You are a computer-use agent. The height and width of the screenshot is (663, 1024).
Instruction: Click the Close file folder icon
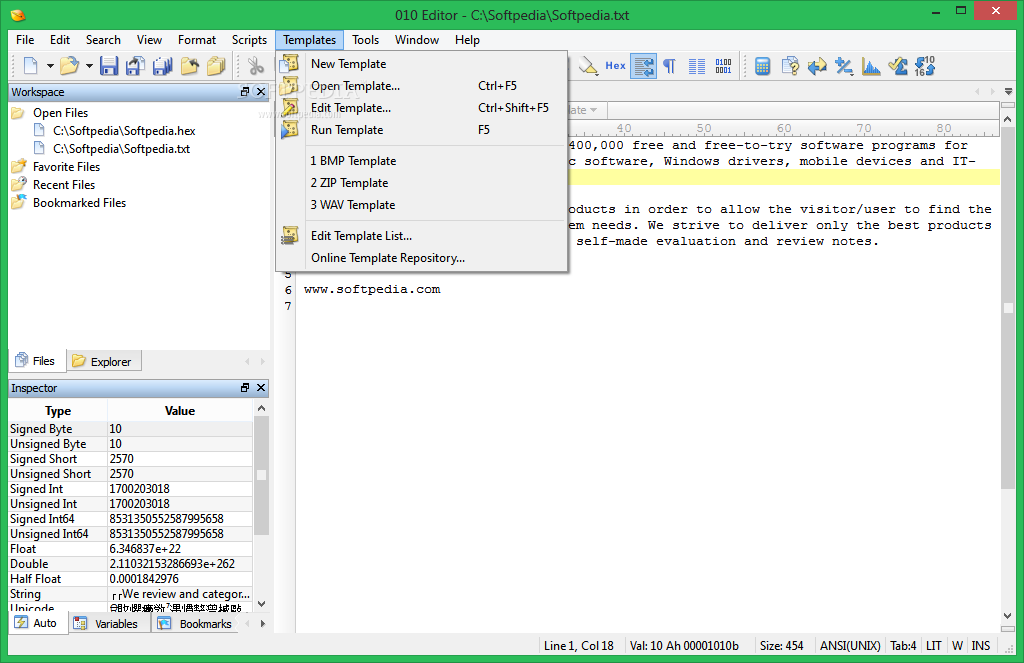point(189,65)
